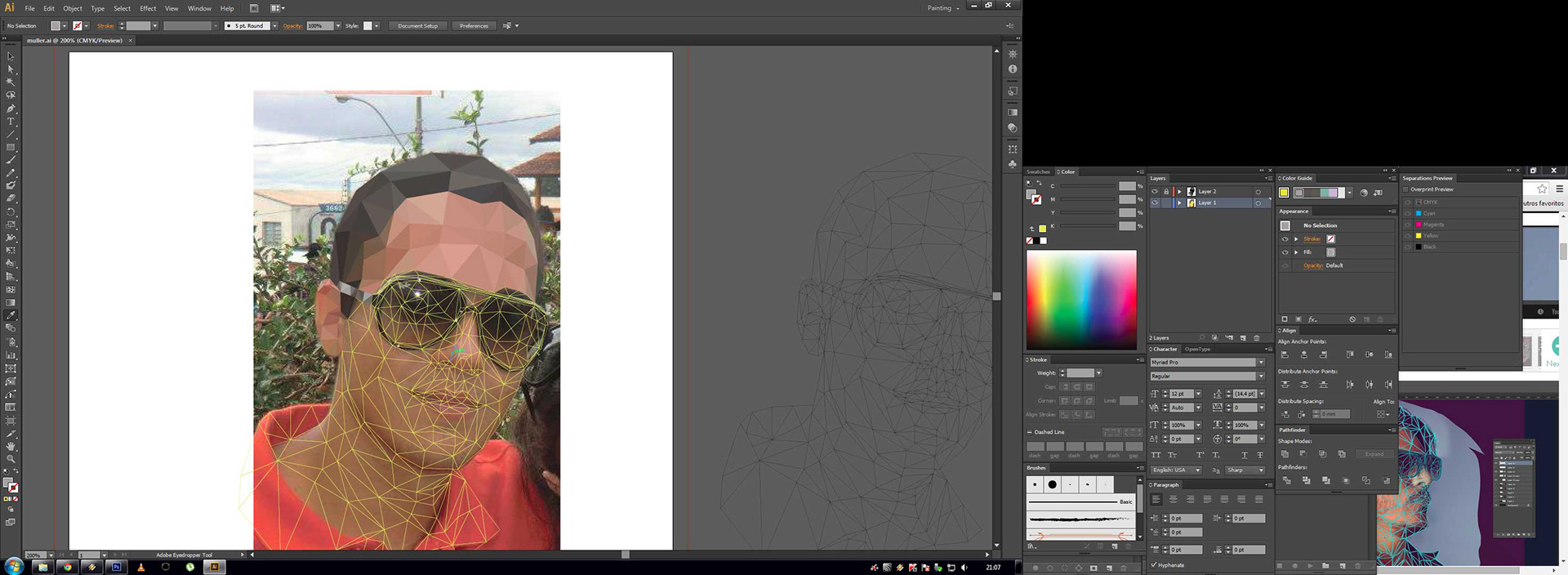Open the Object menu

coord(73,8)
